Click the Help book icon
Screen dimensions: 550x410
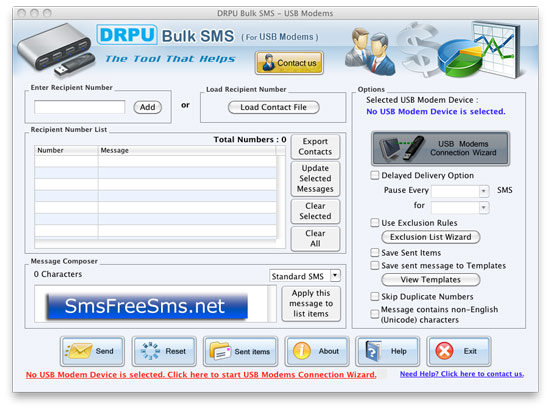(x=373, y=351)
